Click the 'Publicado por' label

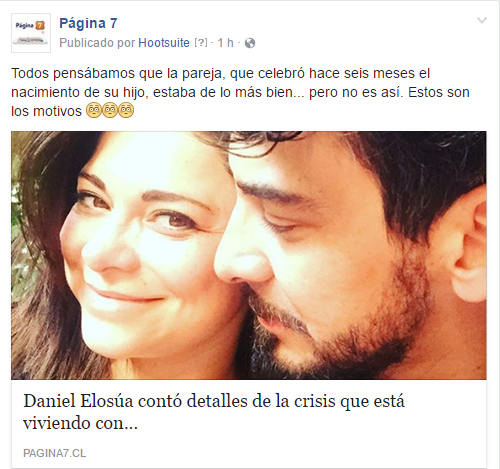(x=97, y=43)
